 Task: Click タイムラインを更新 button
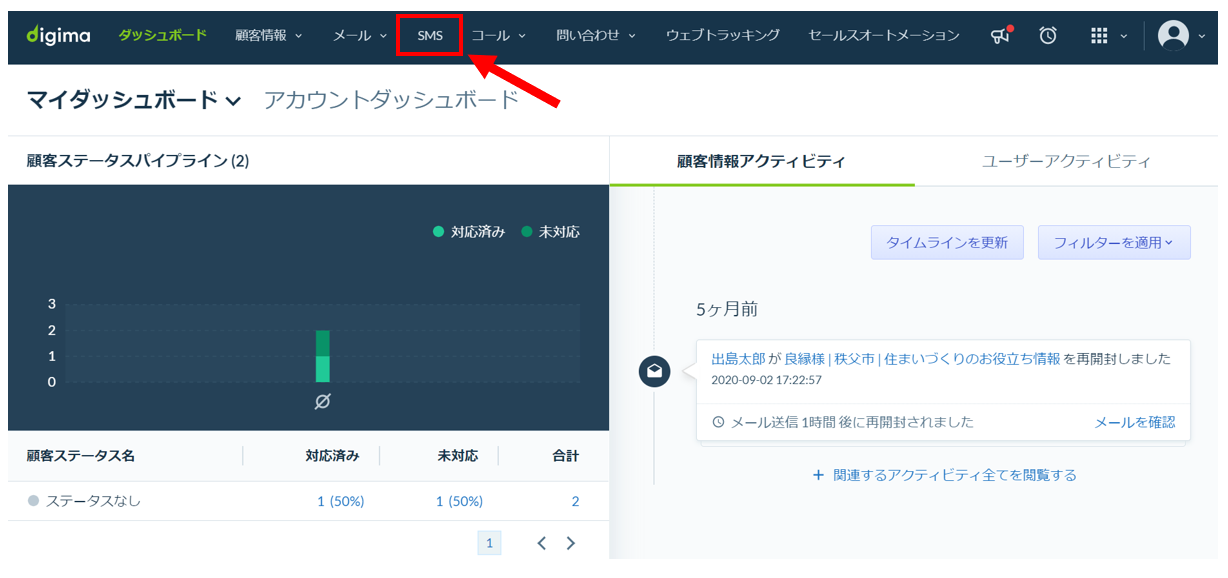[947, 242]
